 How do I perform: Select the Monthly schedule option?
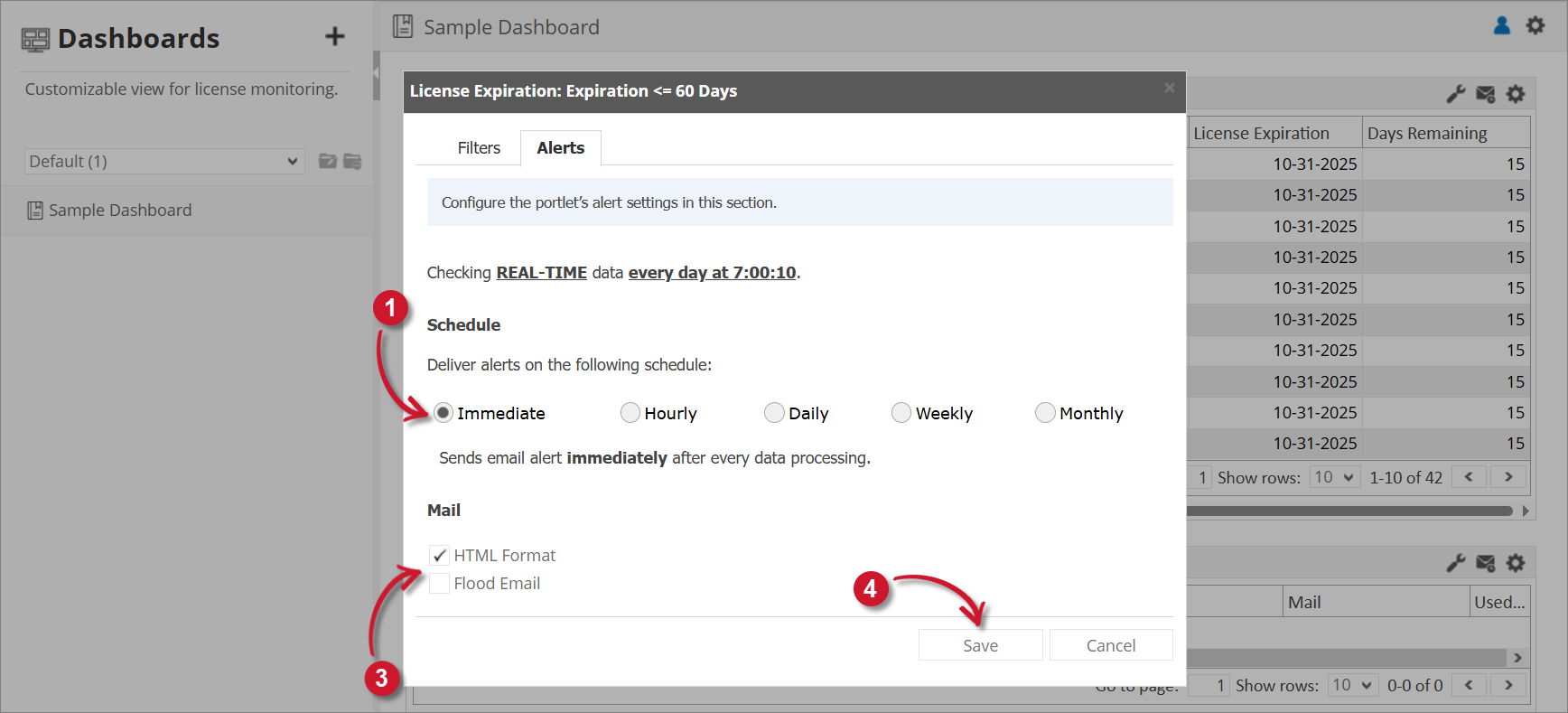pos(1045,413)
